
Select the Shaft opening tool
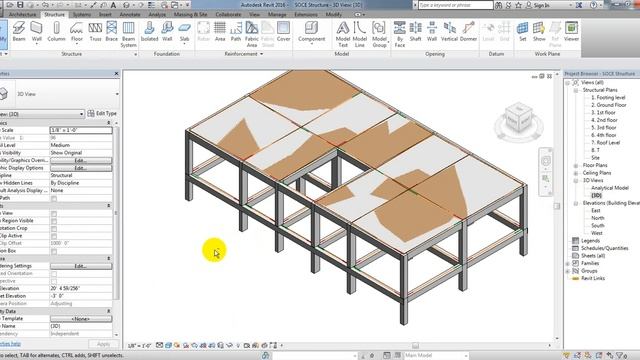pyautogui.click(x=416, y=32)
